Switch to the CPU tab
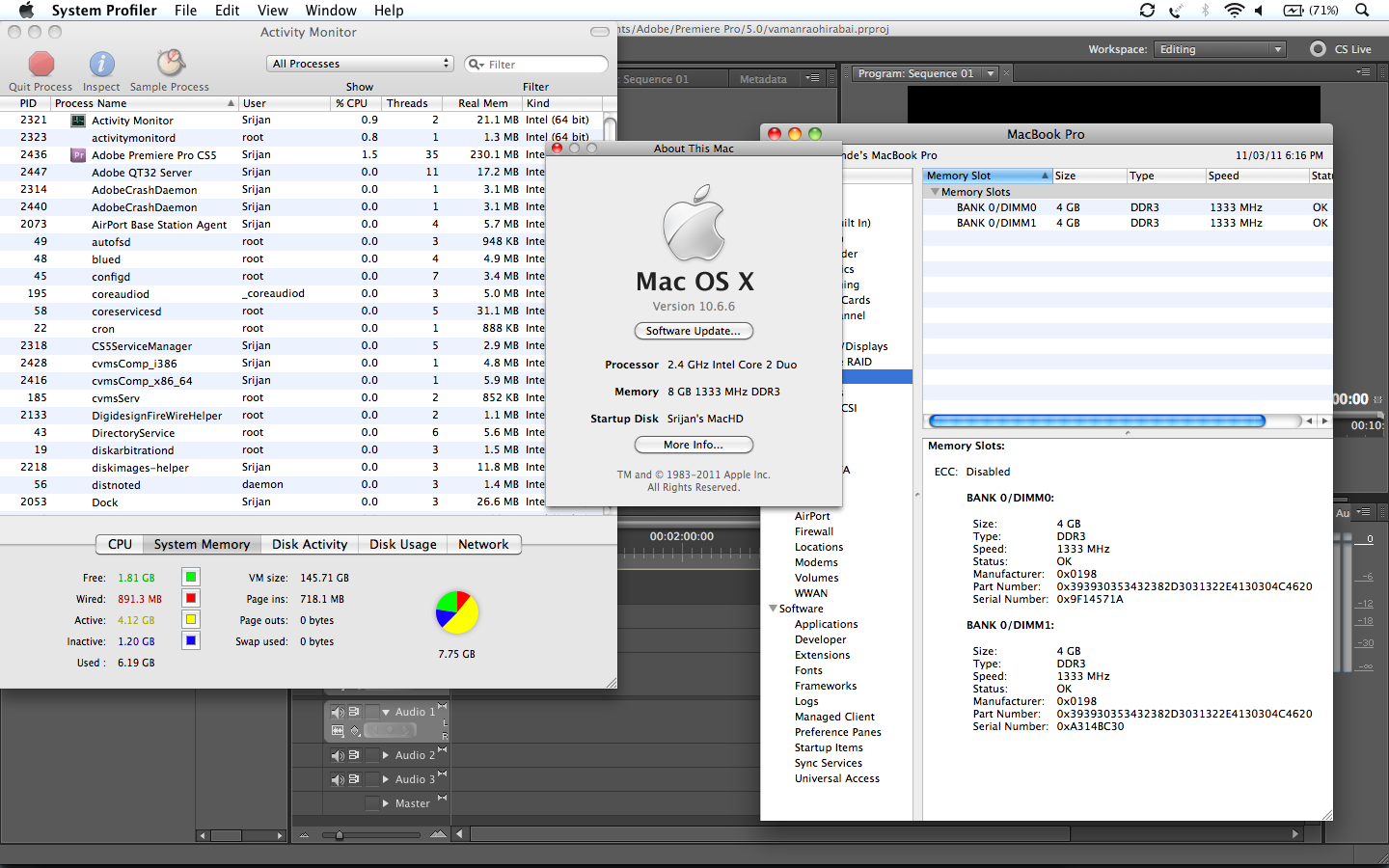The height and width of the screenshot is (868, 1389). [120, 544]
